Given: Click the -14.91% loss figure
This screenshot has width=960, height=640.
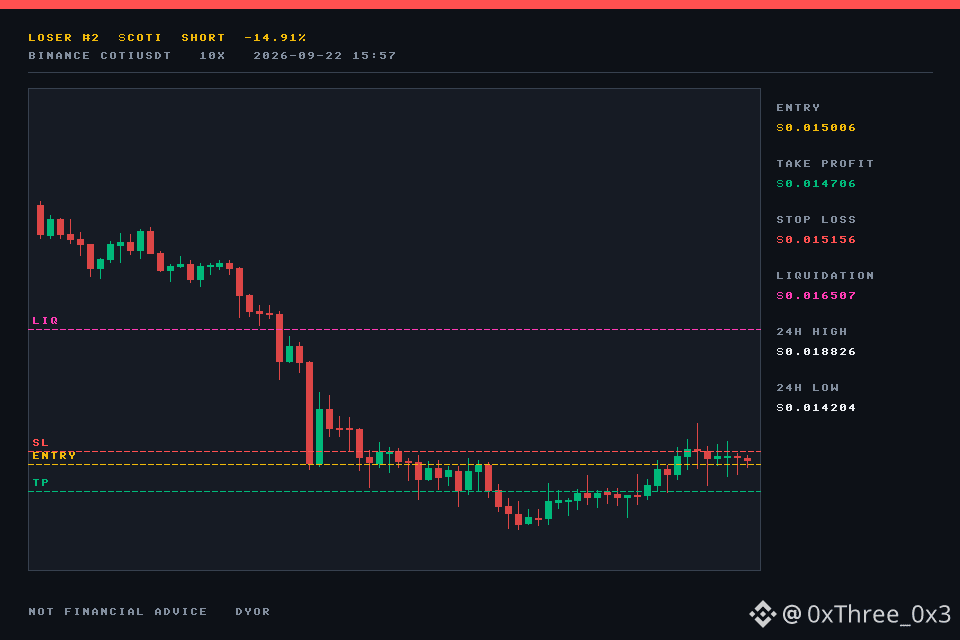Looking at the screenshot, I should [276, 37].
